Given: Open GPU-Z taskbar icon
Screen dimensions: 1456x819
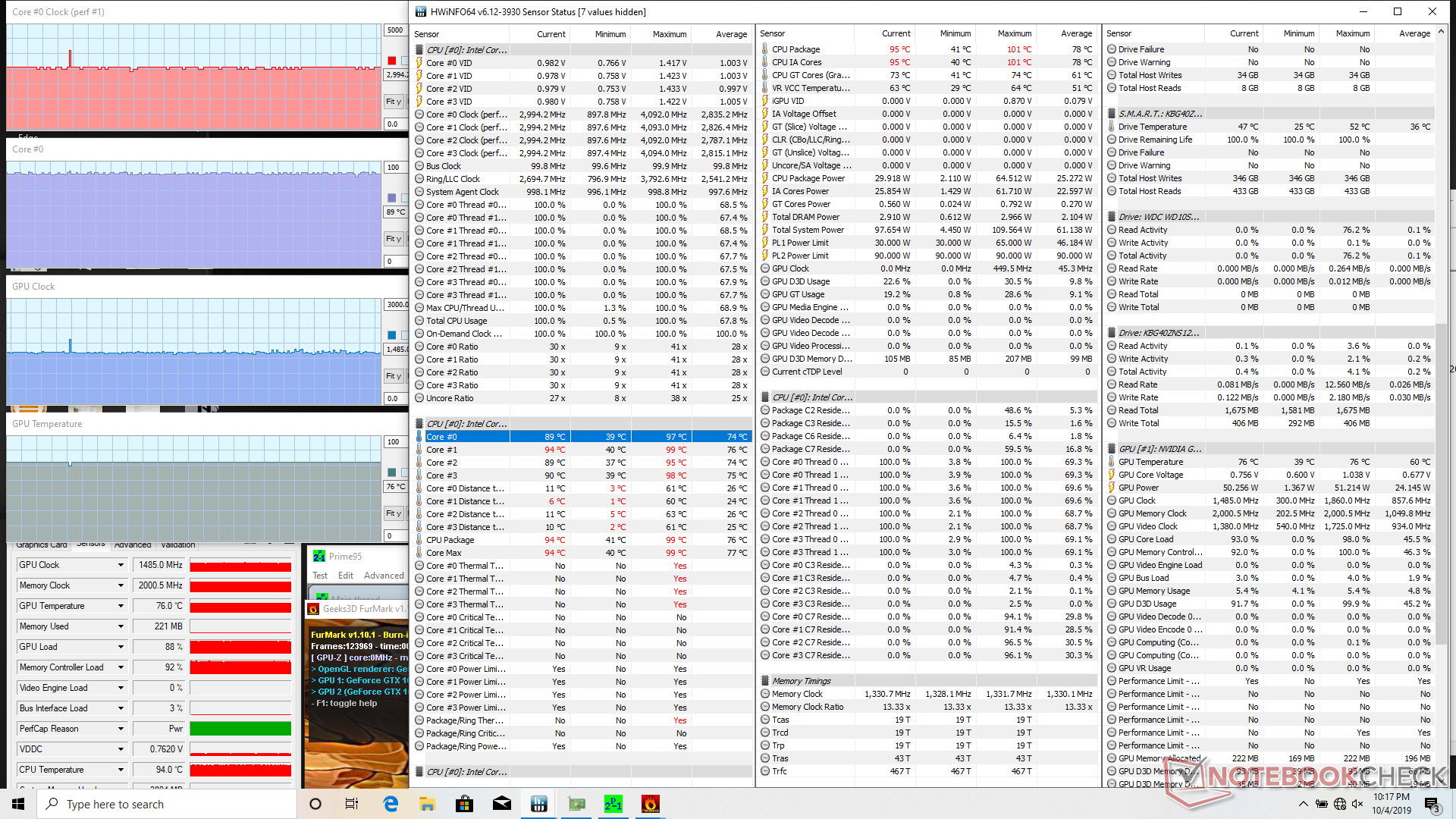Looking at the screenshot, I should (576, 804).
